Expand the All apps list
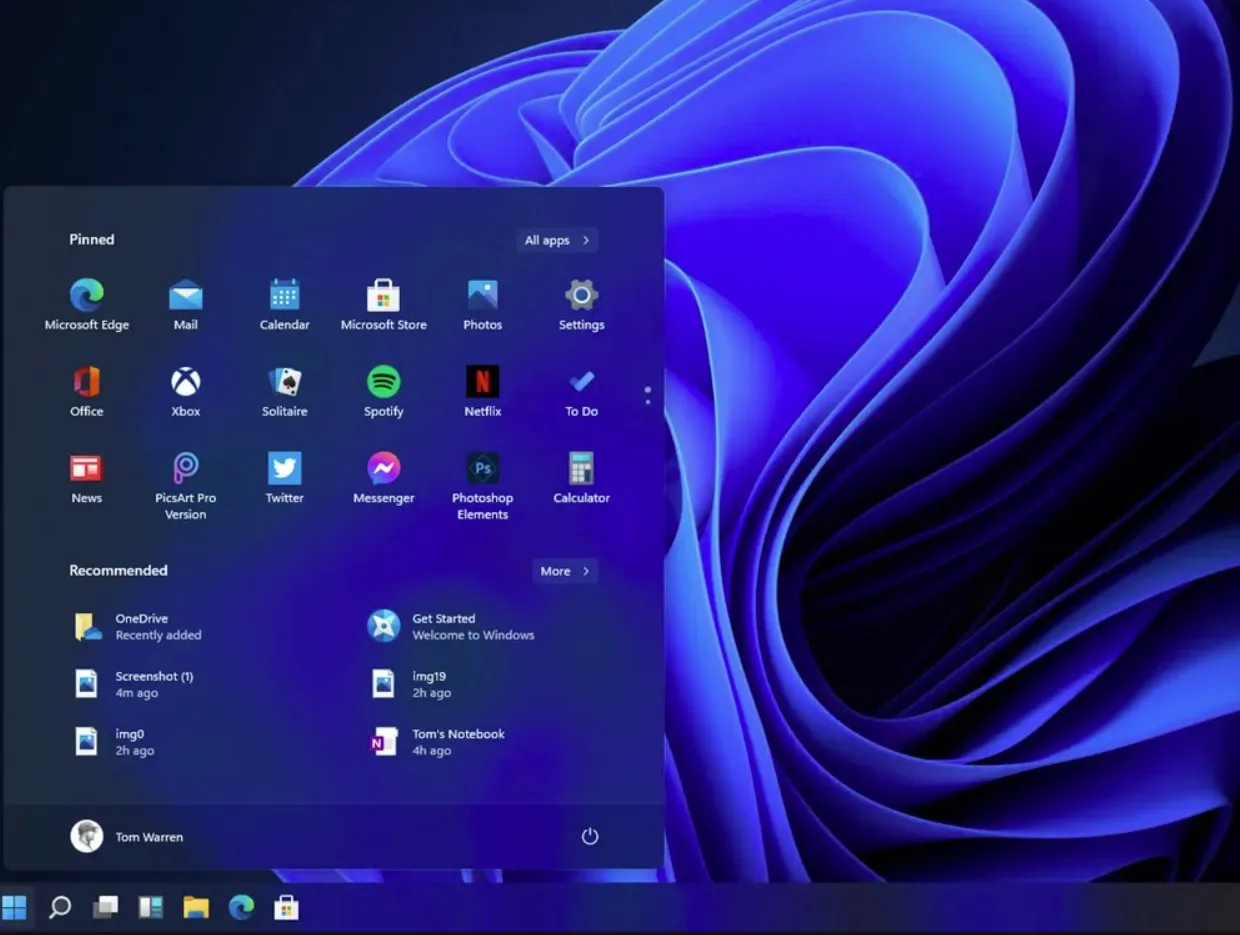The height and width of the screenshot is (935, 1240). [x=556, y=240]
